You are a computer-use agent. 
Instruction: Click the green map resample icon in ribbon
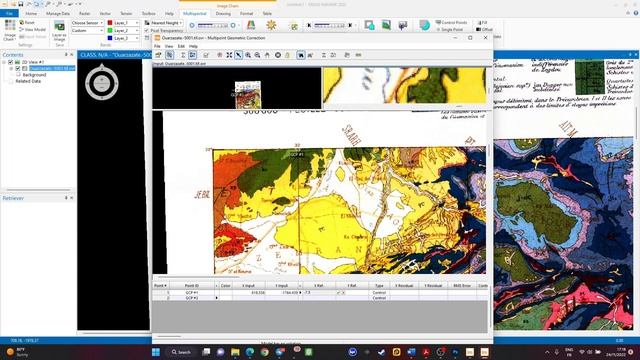click(386, 25)
